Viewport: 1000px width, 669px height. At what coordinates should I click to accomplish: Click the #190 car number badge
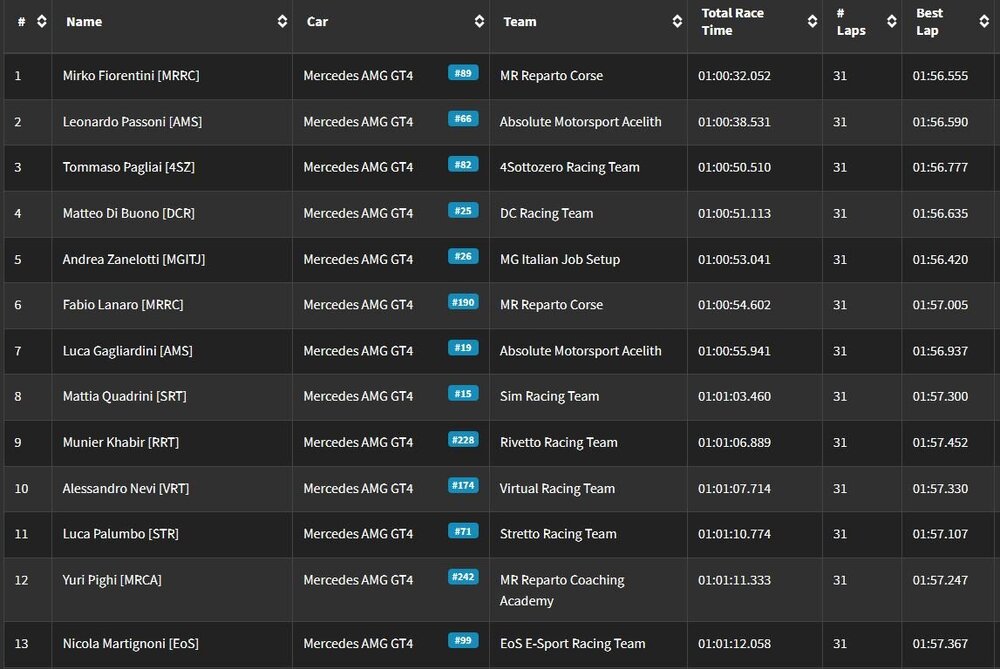pyautogui.click(x=463, y=302)
